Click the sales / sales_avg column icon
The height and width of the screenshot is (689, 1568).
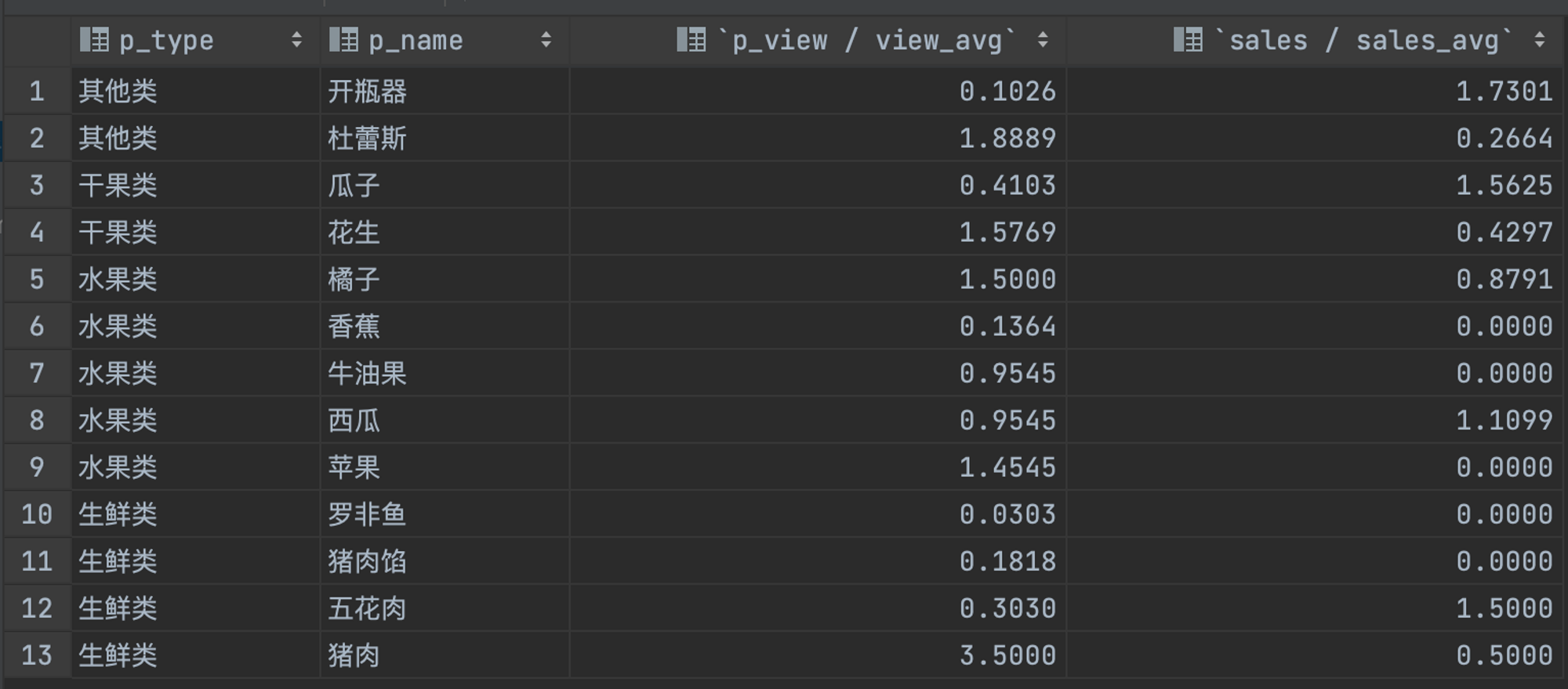click(x=1189, y=40)
